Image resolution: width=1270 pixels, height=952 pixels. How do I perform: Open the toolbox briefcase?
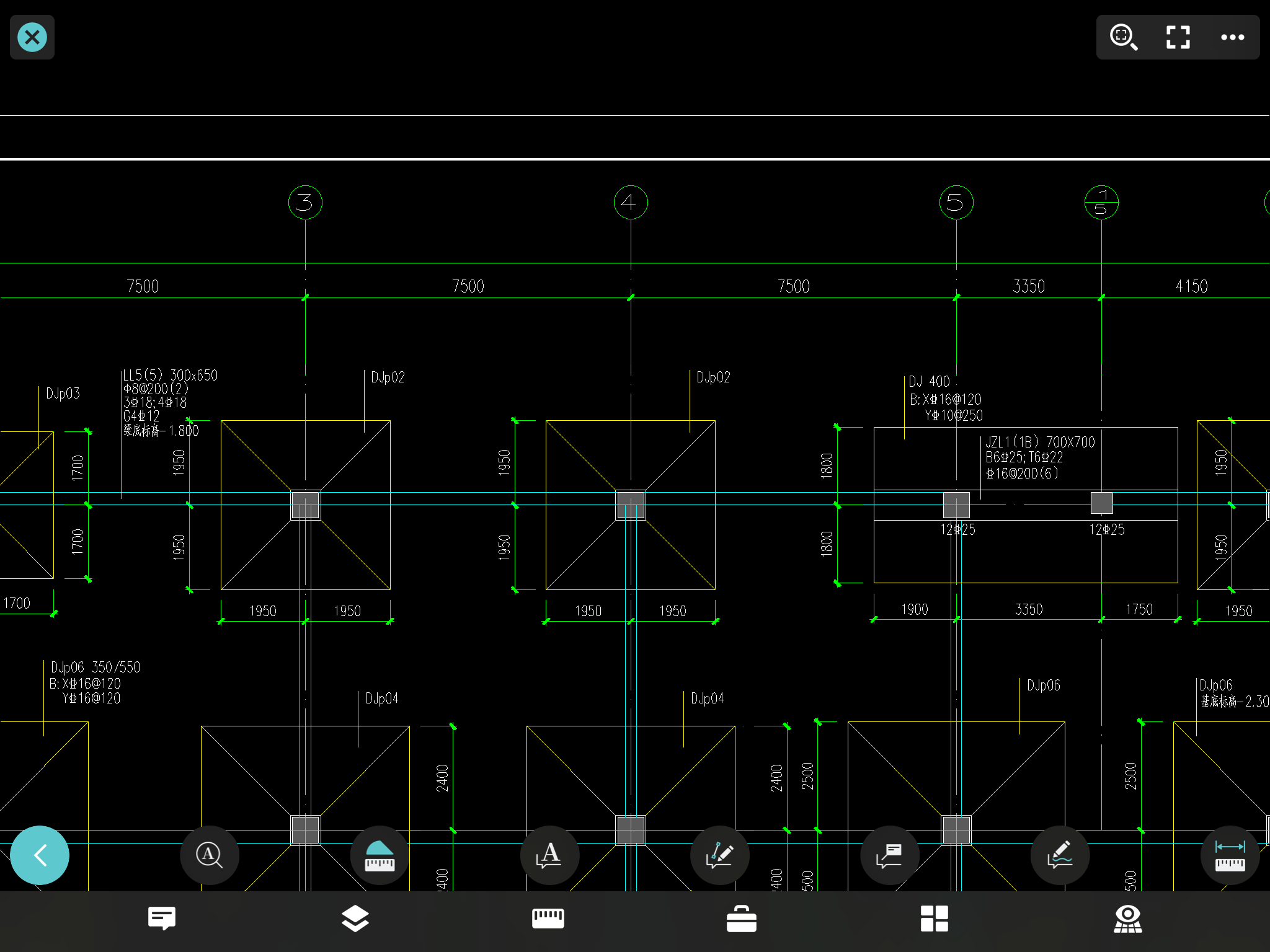click(742, 919)
